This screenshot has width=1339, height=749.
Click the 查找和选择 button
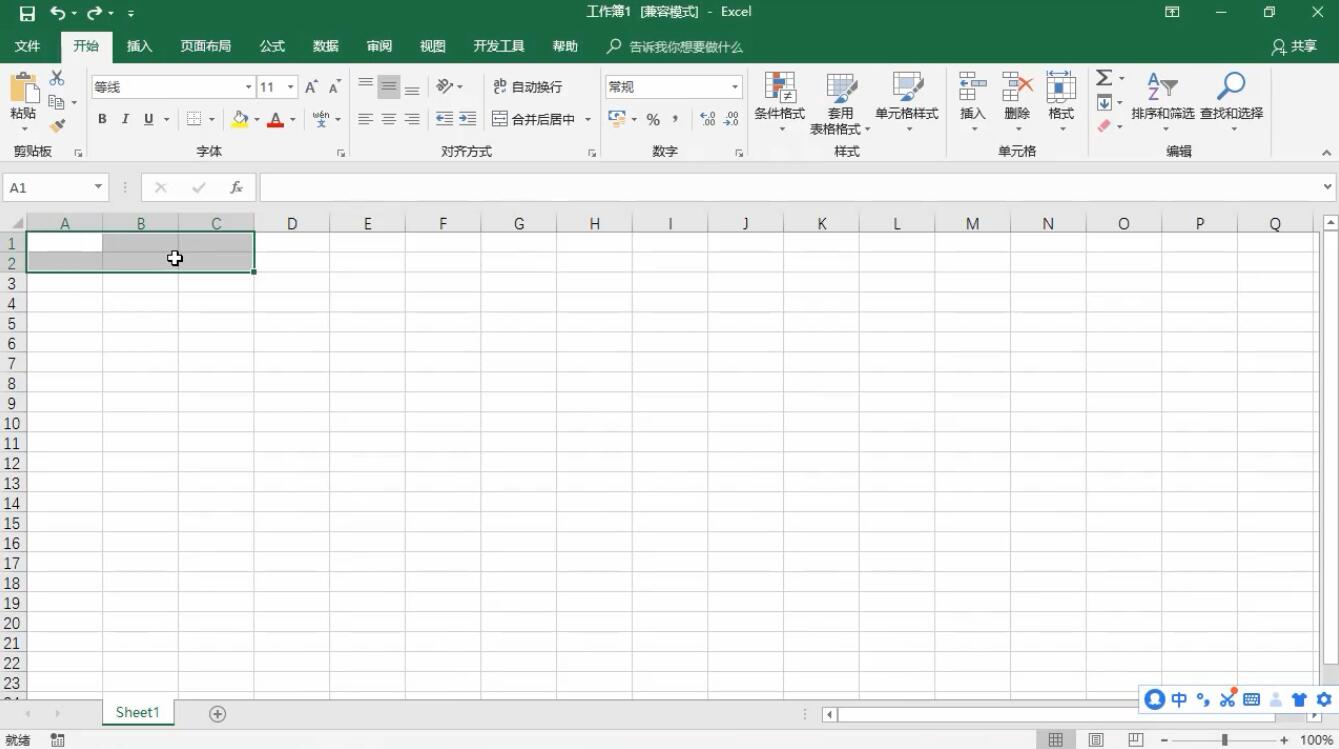1231,102
